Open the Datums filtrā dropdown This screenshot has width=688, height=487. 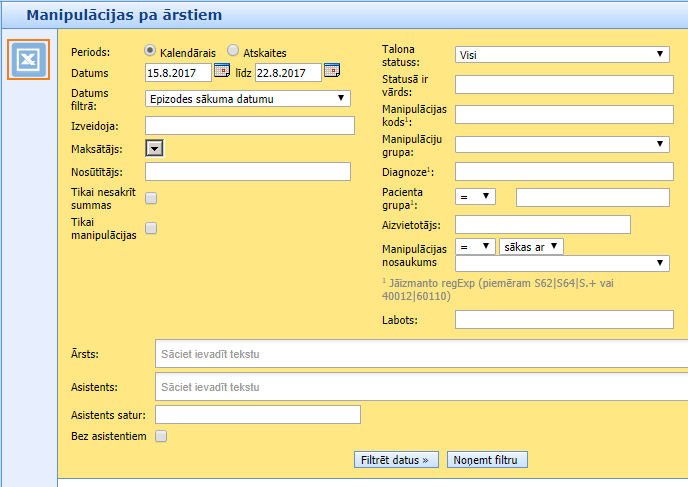pyautogui.click(x=247, y=98)
